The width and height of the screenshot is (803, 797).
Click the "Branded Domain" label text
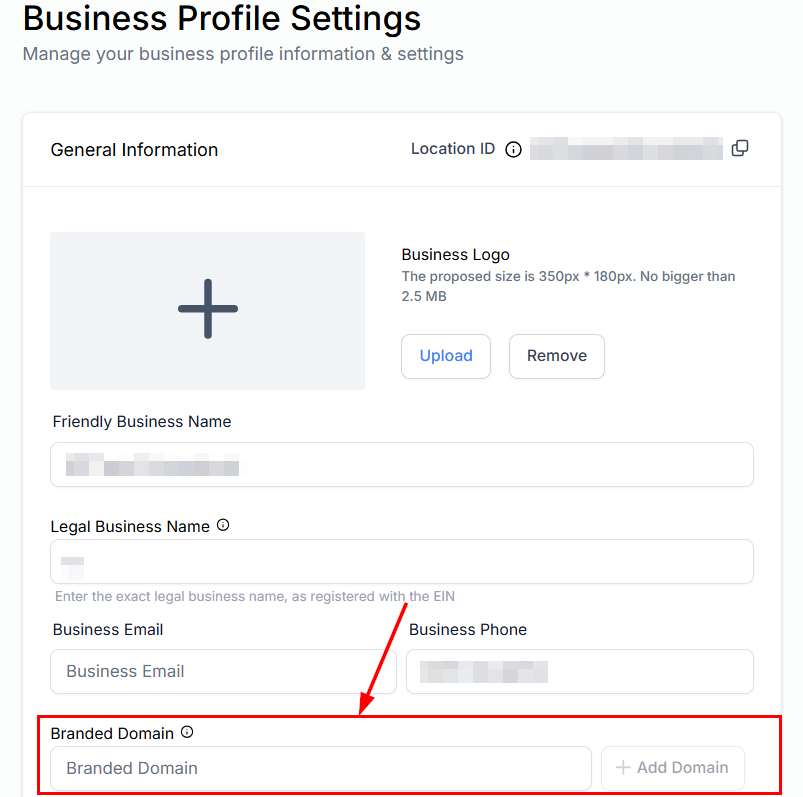point(112,733)
